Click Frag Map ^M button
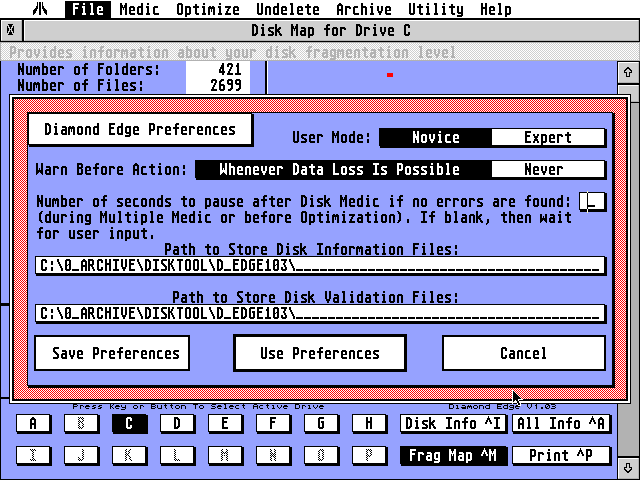Image resolution: width=640 pixels, height=480 pixels. click(x=453, y=455)
